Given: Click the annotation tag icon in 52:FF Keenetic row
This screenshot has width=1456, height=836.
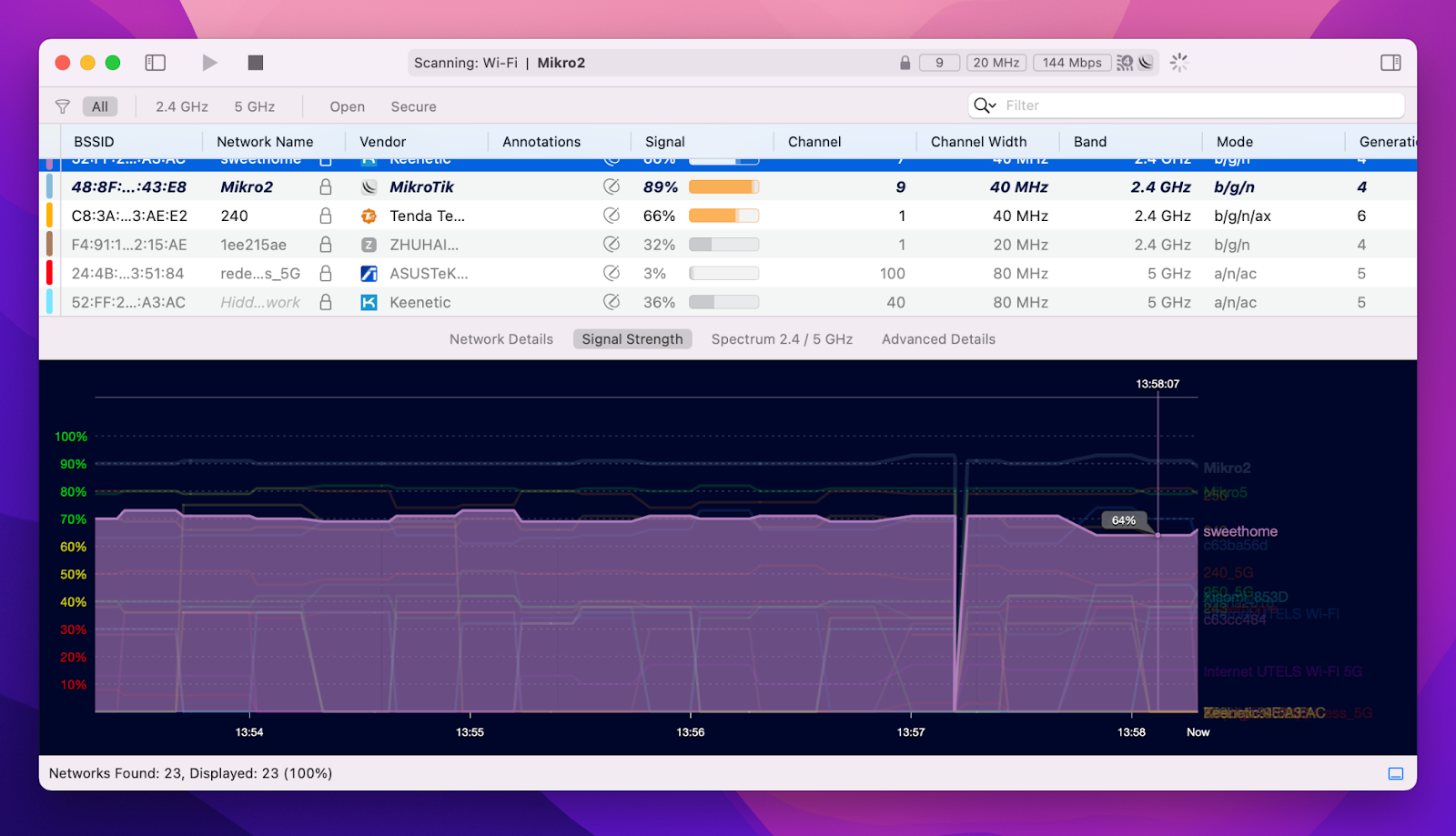Looking at the screenshot, I should pyautogui.click(x=612, y=302).
